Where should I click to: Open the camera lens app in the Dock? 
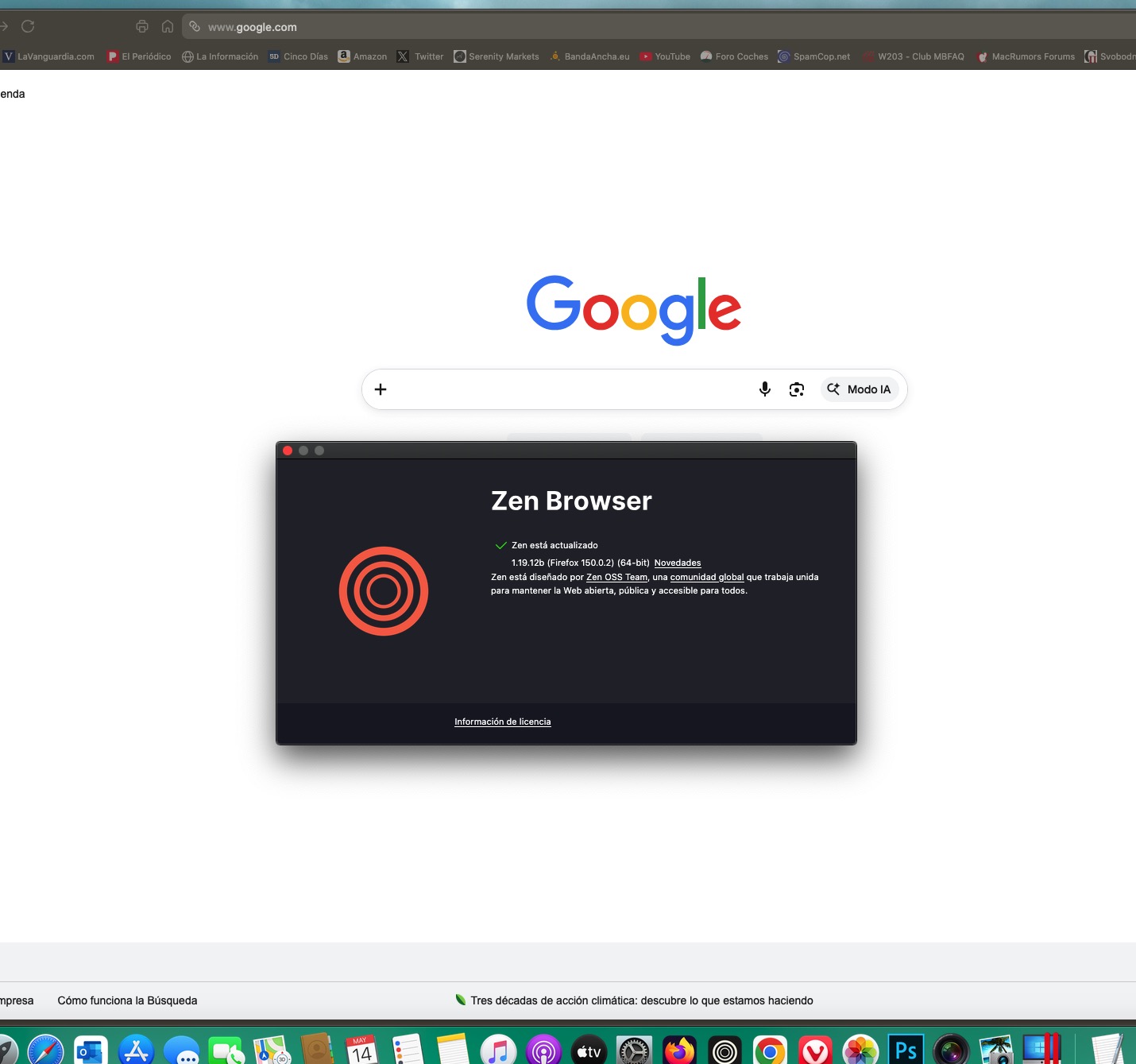(951, 1050)
